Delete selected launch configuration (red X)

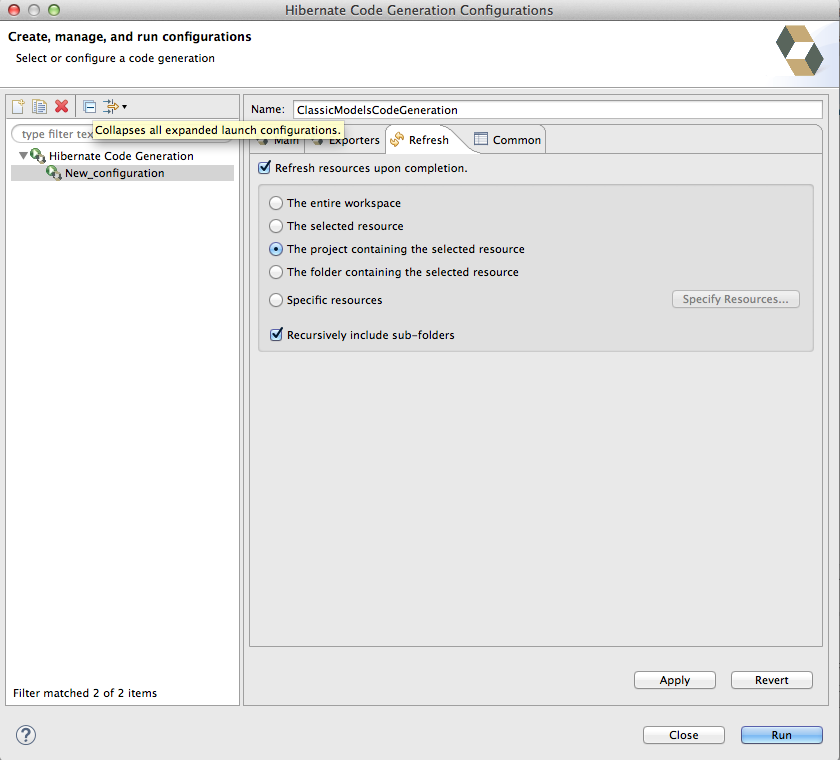click(62, 106)
